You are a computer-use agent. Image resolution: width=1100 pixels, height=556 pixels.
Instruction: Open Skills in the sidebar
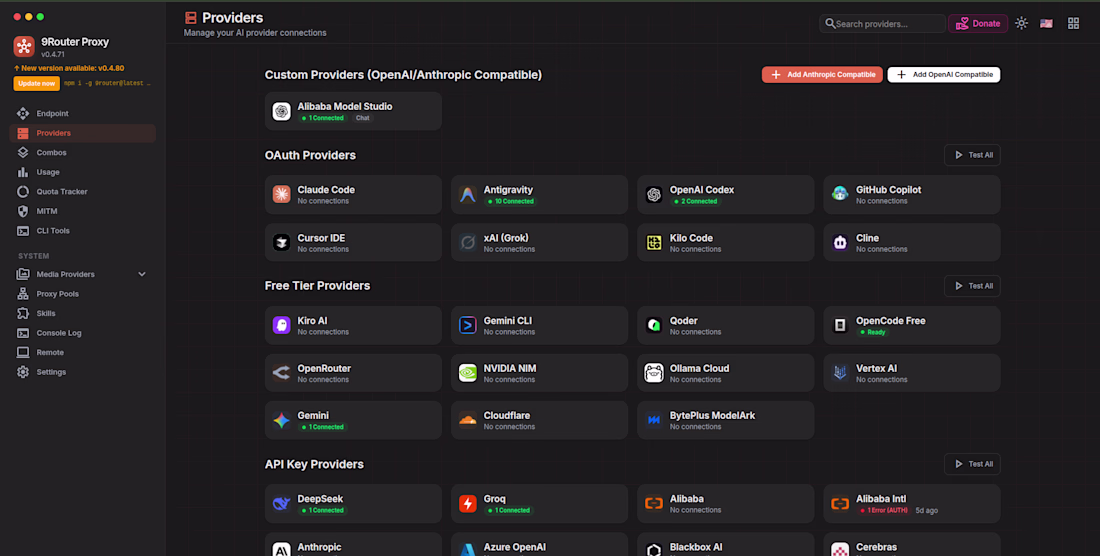(83, 313)
